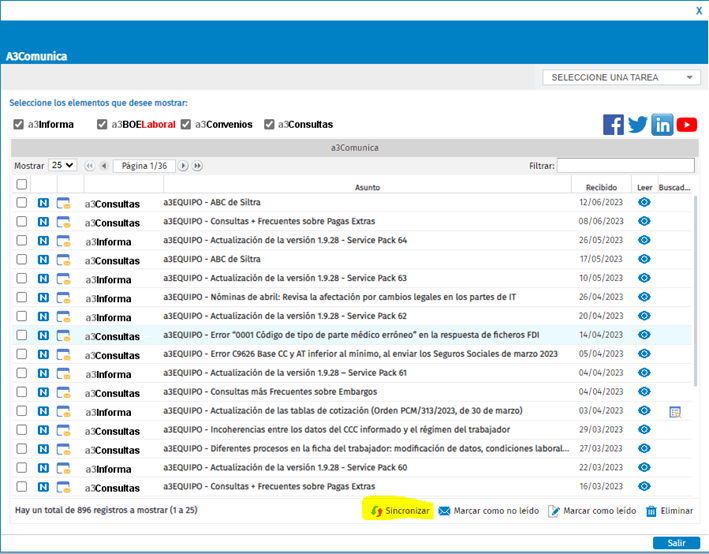Go to next page arrow

183,166
